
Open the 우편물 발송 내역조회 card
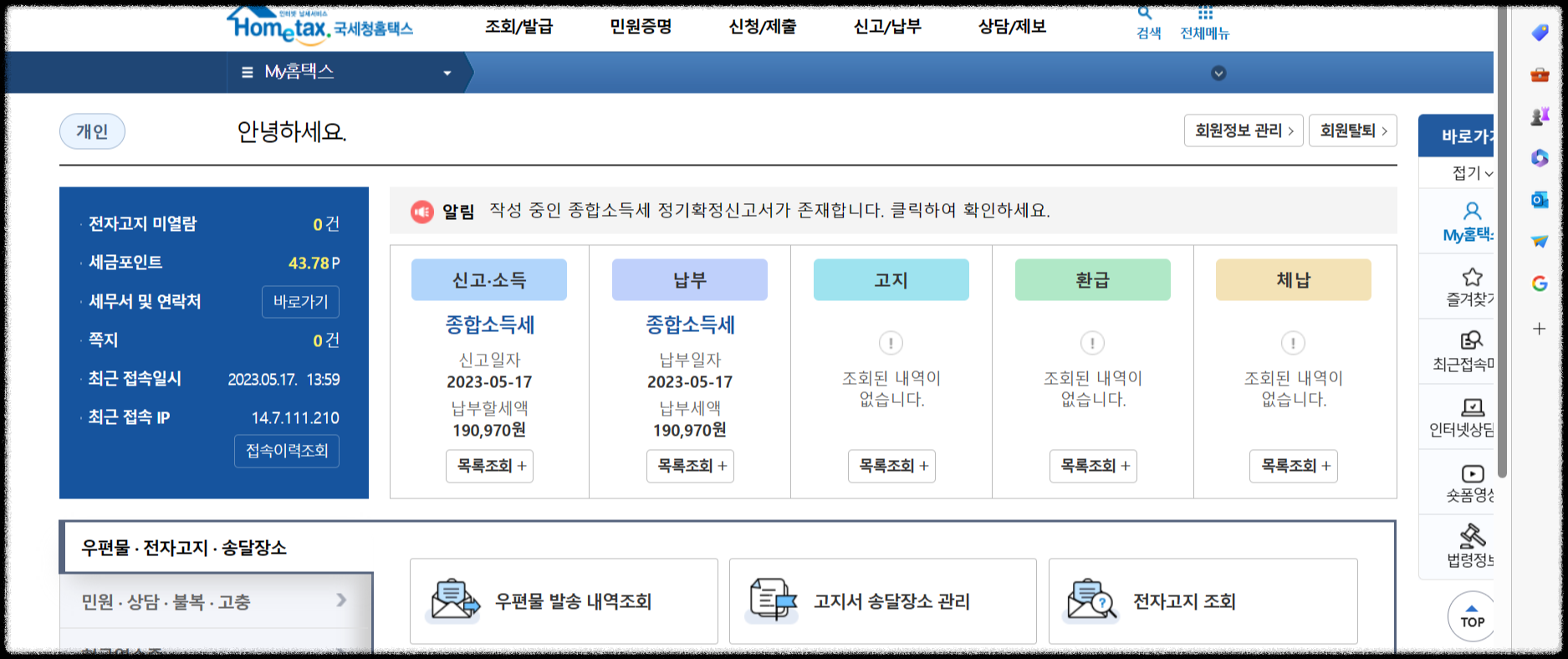pos(564,600)
